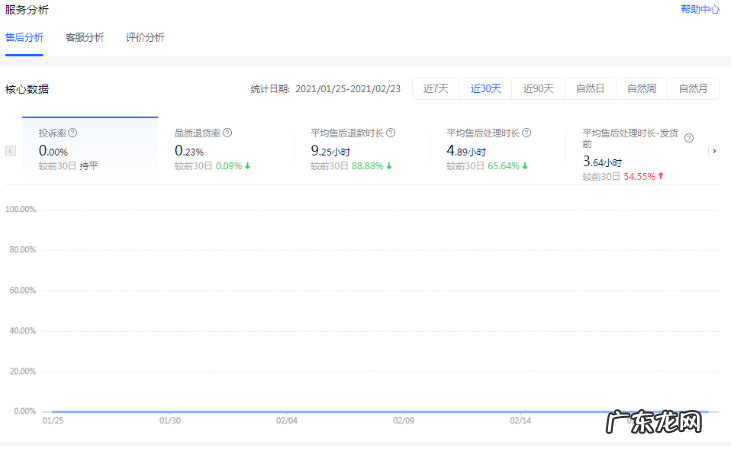
Task: Open the 自然月 date picker
Action: click(693, 88)
